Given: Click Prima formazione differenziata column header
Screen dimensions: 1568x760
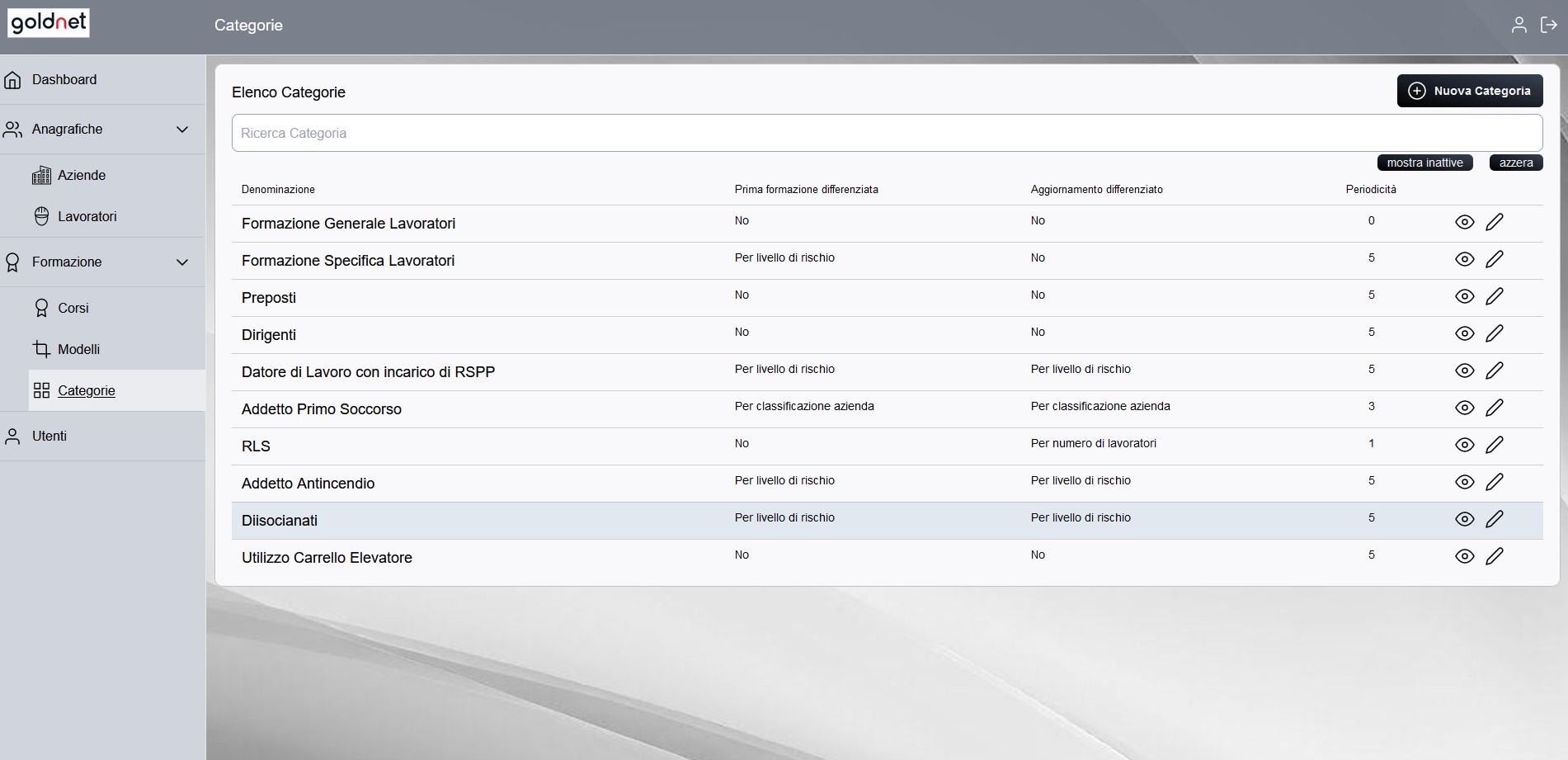Looking at the screenshot, I should 806,189.
